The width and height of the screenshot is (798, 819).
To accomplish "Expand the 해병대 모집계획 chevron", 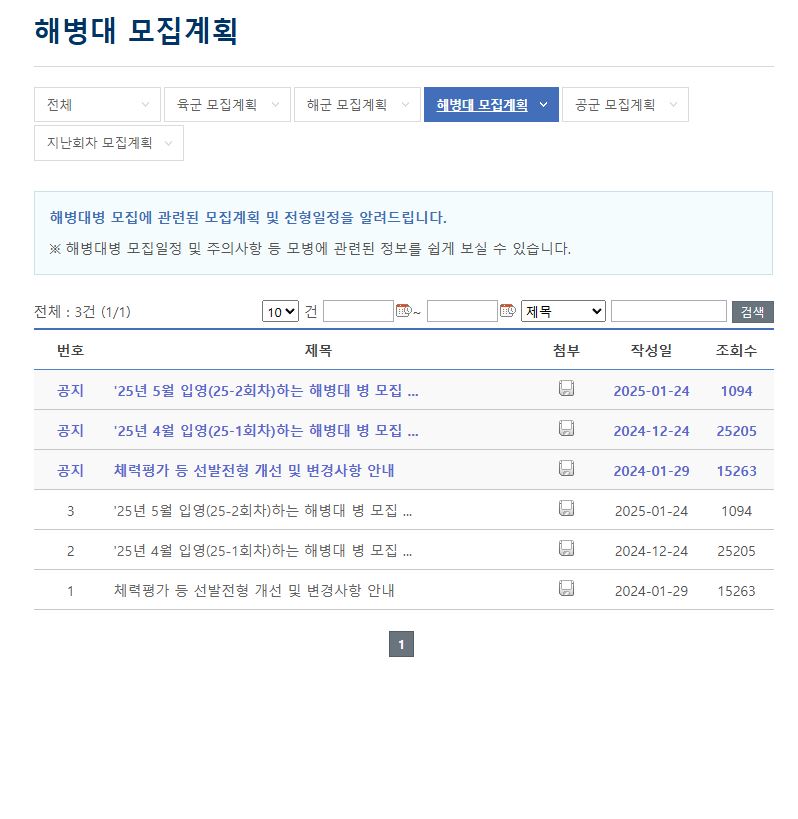I will pos(543,104).
